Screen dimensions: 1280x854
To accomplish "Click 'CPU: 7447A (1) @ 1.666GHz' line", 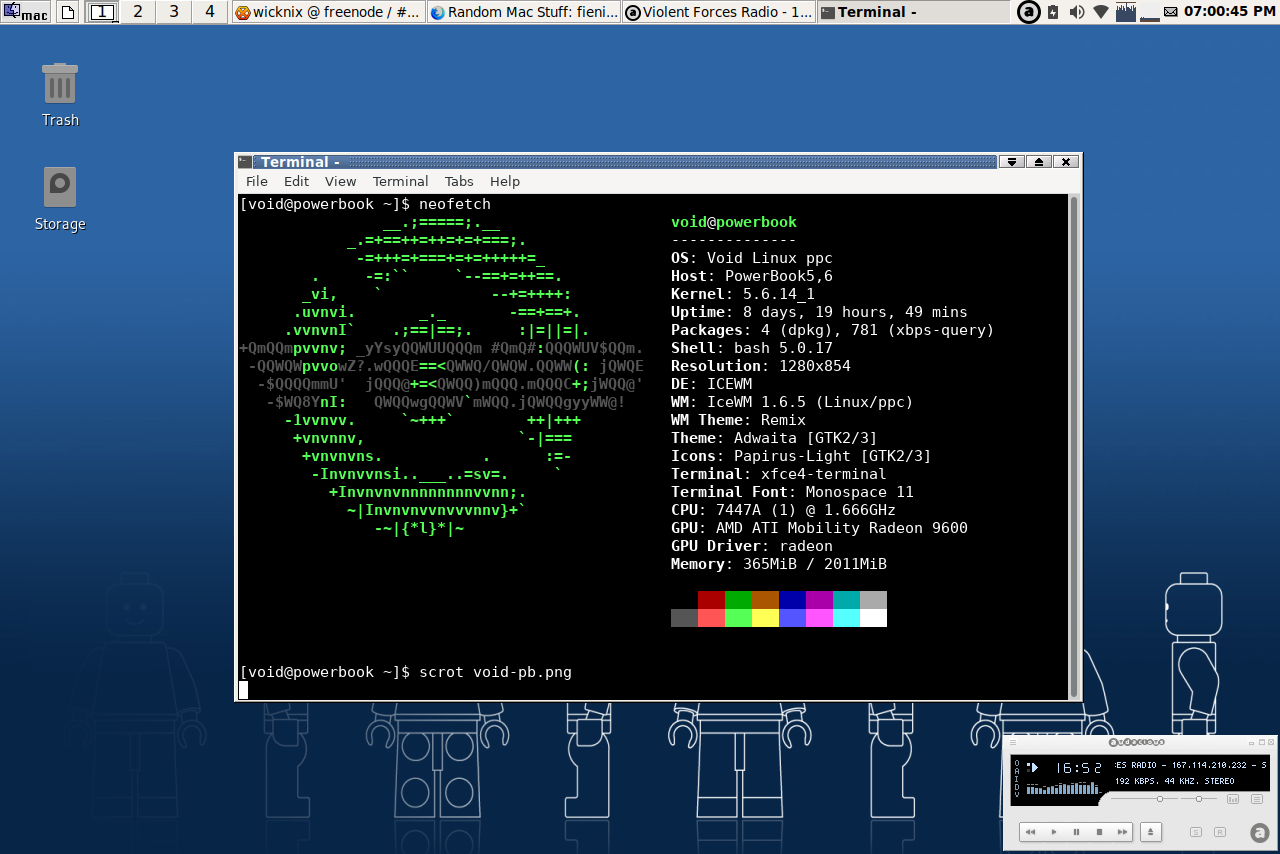I will 783,510.
